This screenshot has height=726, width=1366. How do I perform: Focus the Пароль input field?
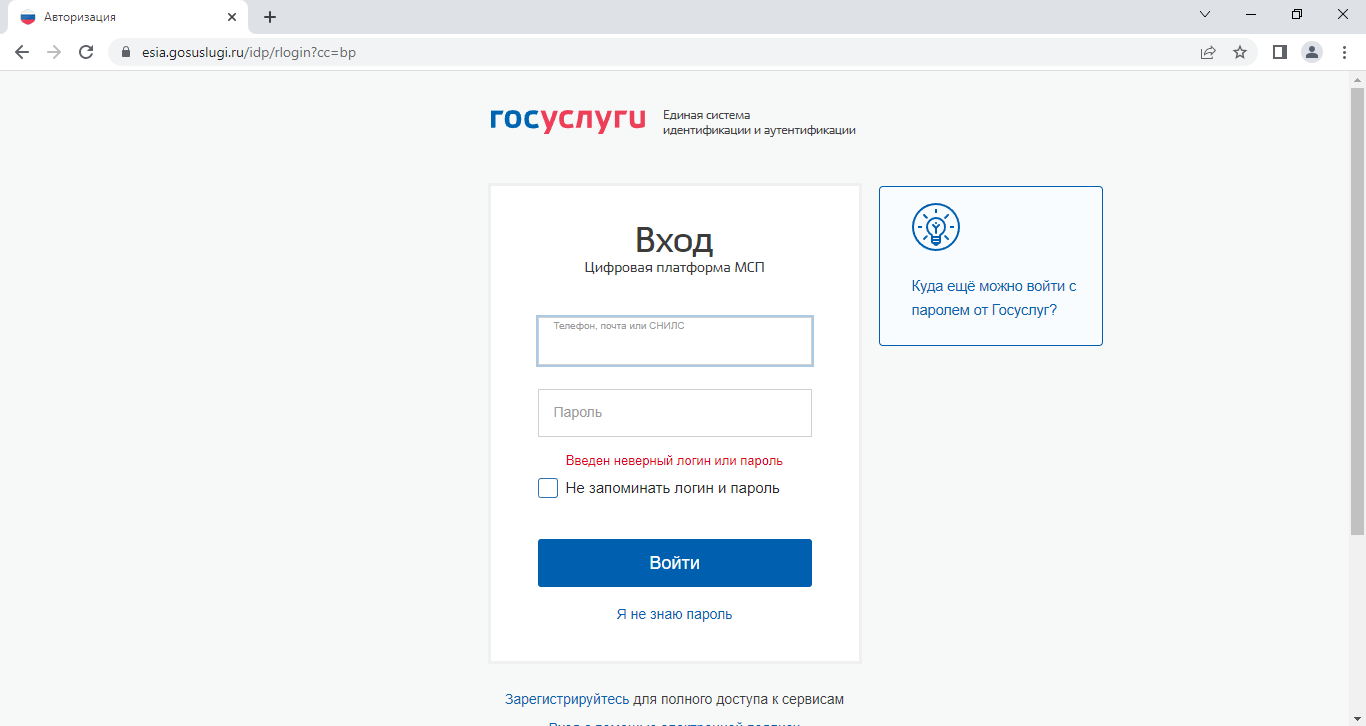[x=675, y=413]
